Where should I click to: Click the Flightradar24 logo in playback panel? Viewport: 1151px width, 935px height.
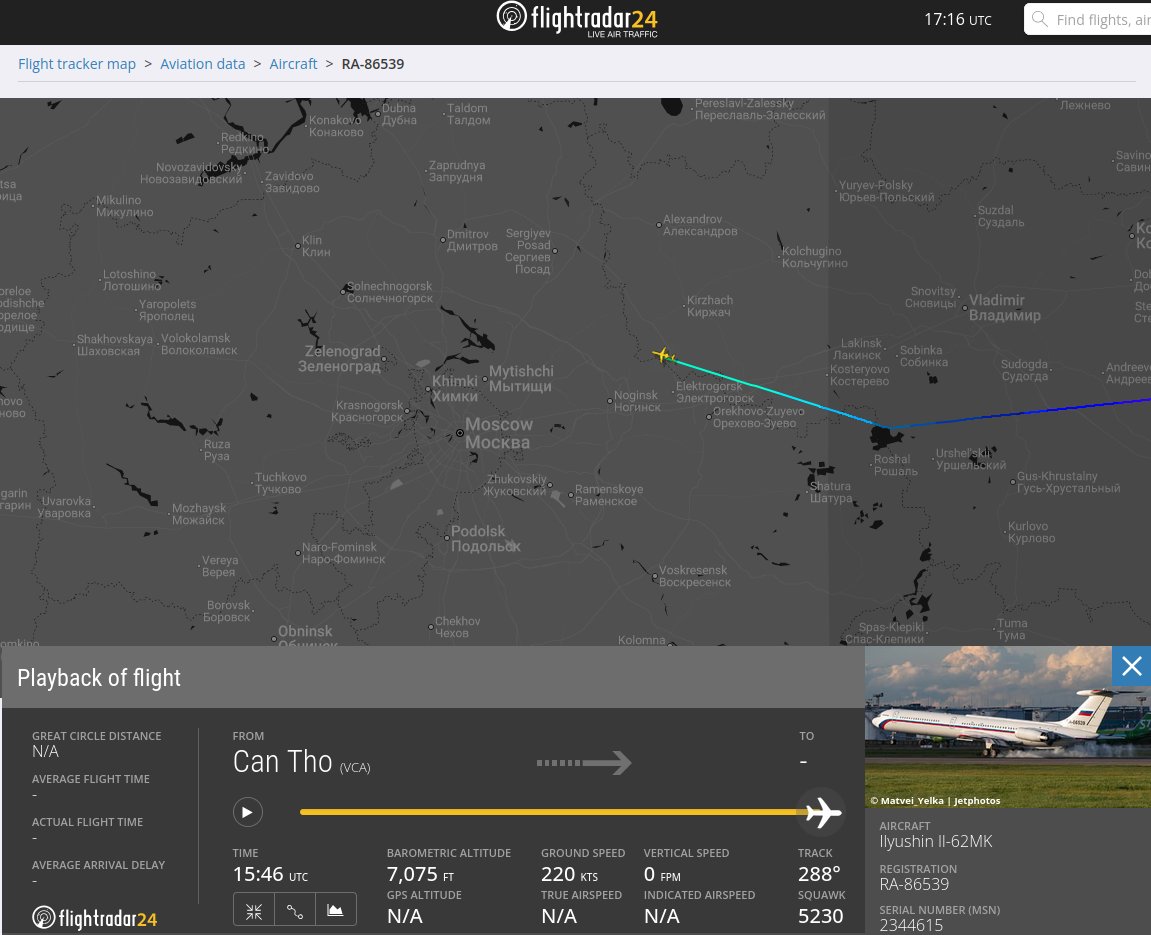point(95,917)
